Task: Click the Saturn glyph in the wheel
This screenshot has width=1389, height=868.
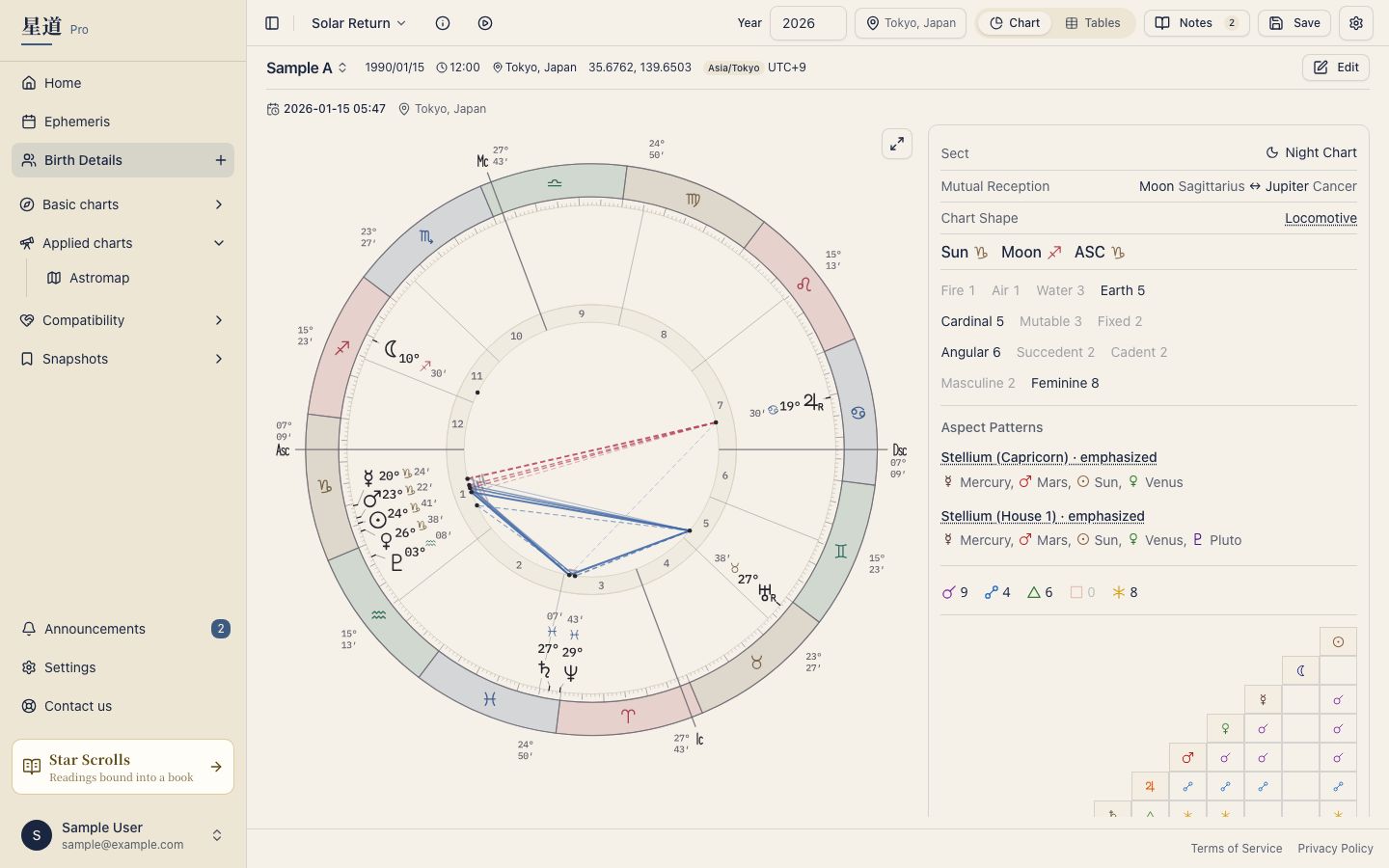Action: pyautogui.click(x=545, y=668)
